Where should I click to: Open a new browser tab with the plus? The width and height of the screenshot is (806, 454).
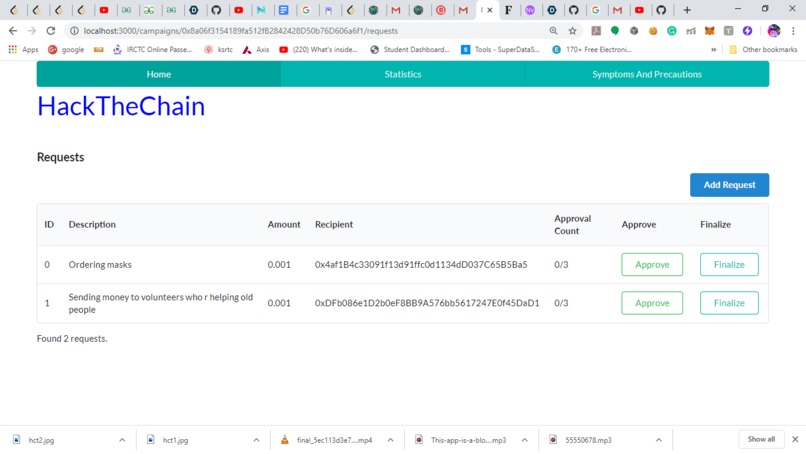point(687,10)
